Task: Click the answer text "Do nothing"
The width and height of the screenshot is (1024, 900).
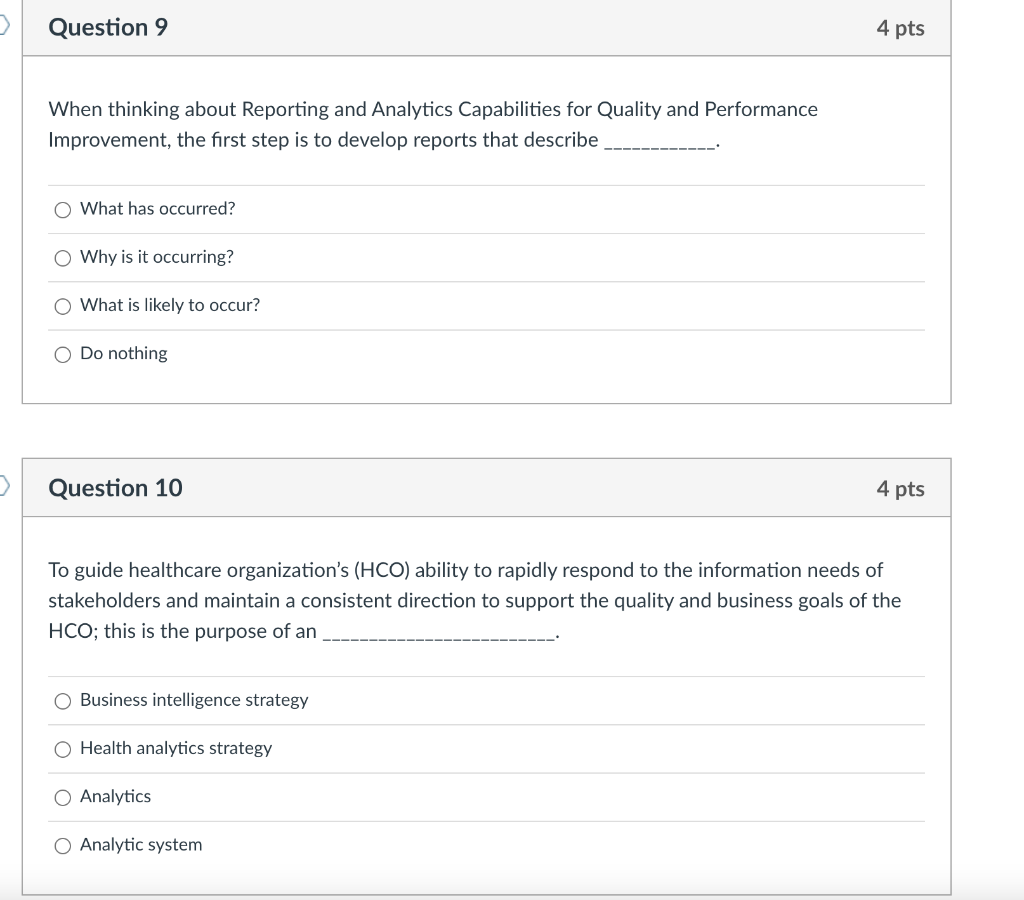Action: pyautogui.click(x=123, y=353)
